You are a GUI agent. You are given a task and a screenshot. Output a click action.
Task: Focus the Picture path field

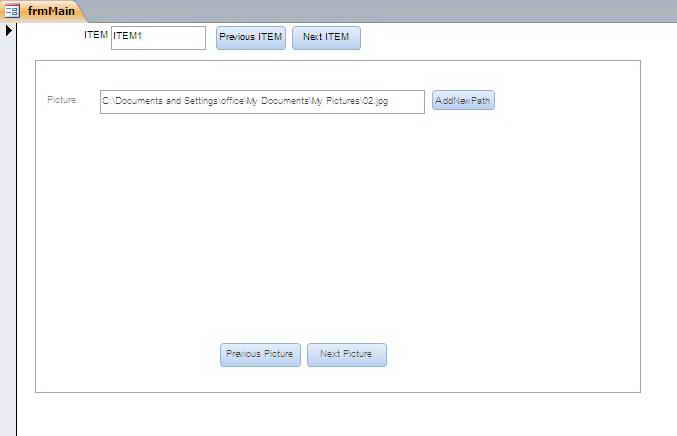pos(262,102)
